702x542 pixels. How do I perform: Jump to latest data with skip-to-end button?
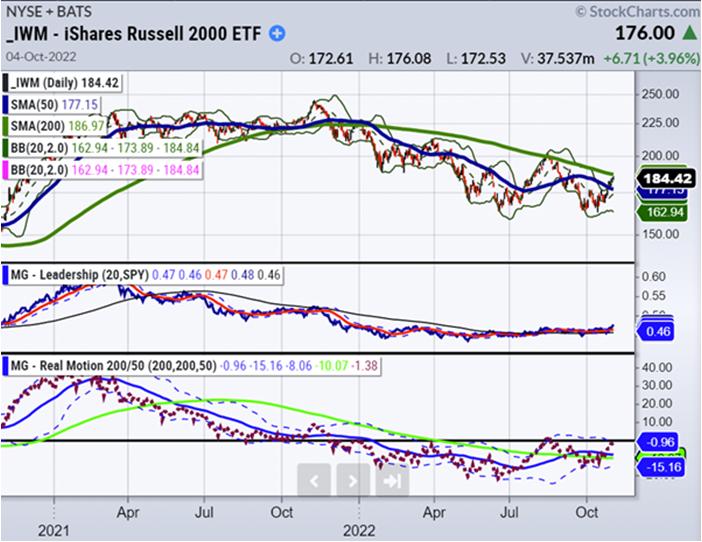point(393,481)
